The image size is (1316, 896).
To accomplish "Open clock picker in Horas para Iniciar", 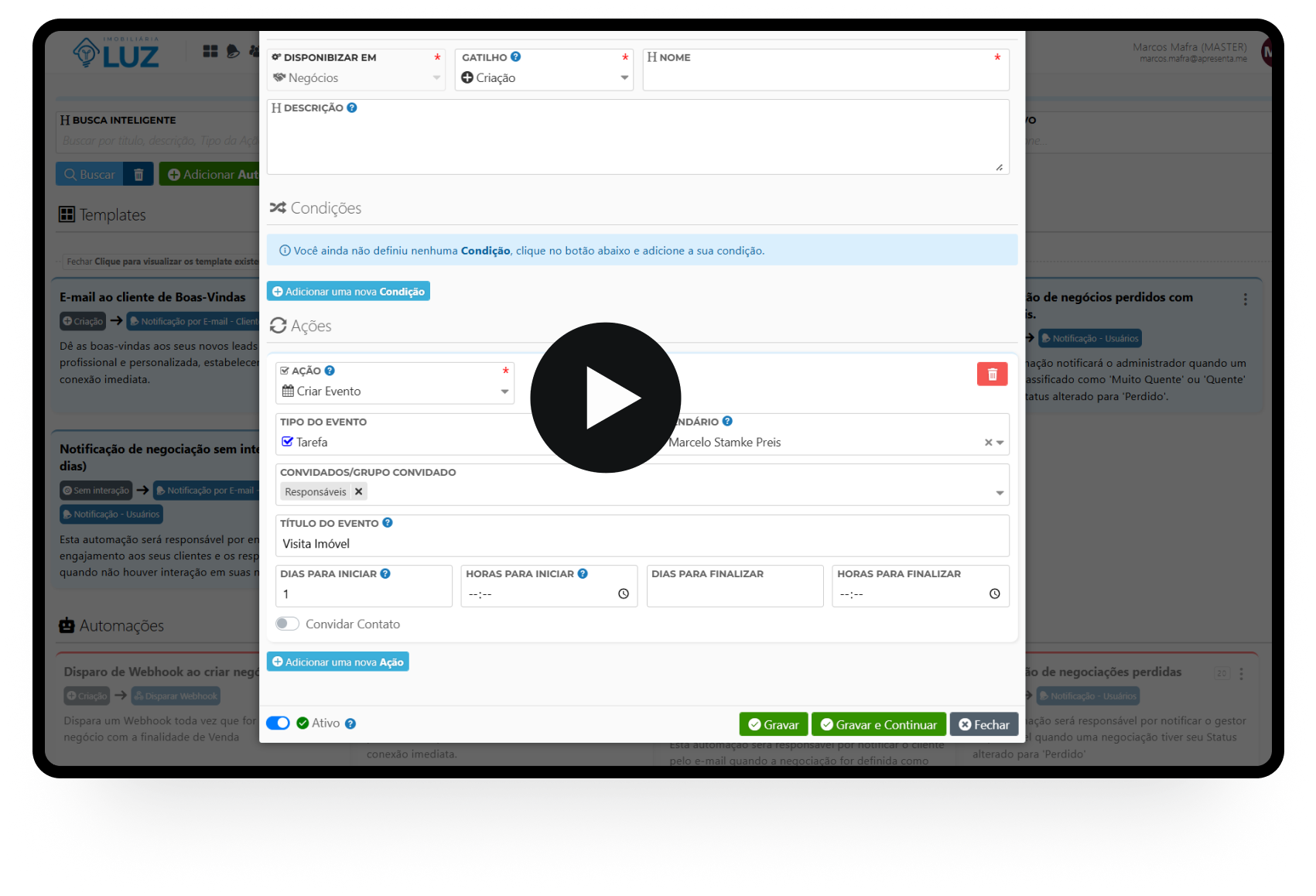I will tap(623, 594).
